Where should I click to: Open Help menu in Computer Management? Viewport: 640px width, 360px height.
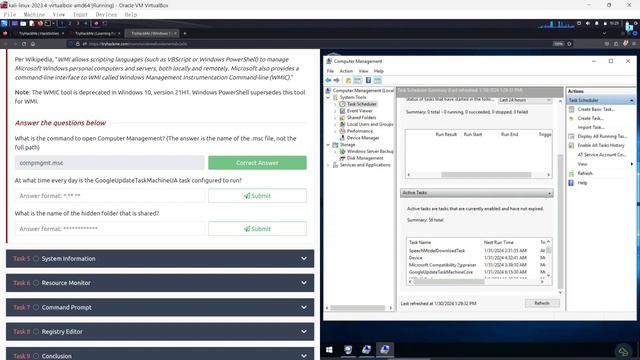click(379, 71)
